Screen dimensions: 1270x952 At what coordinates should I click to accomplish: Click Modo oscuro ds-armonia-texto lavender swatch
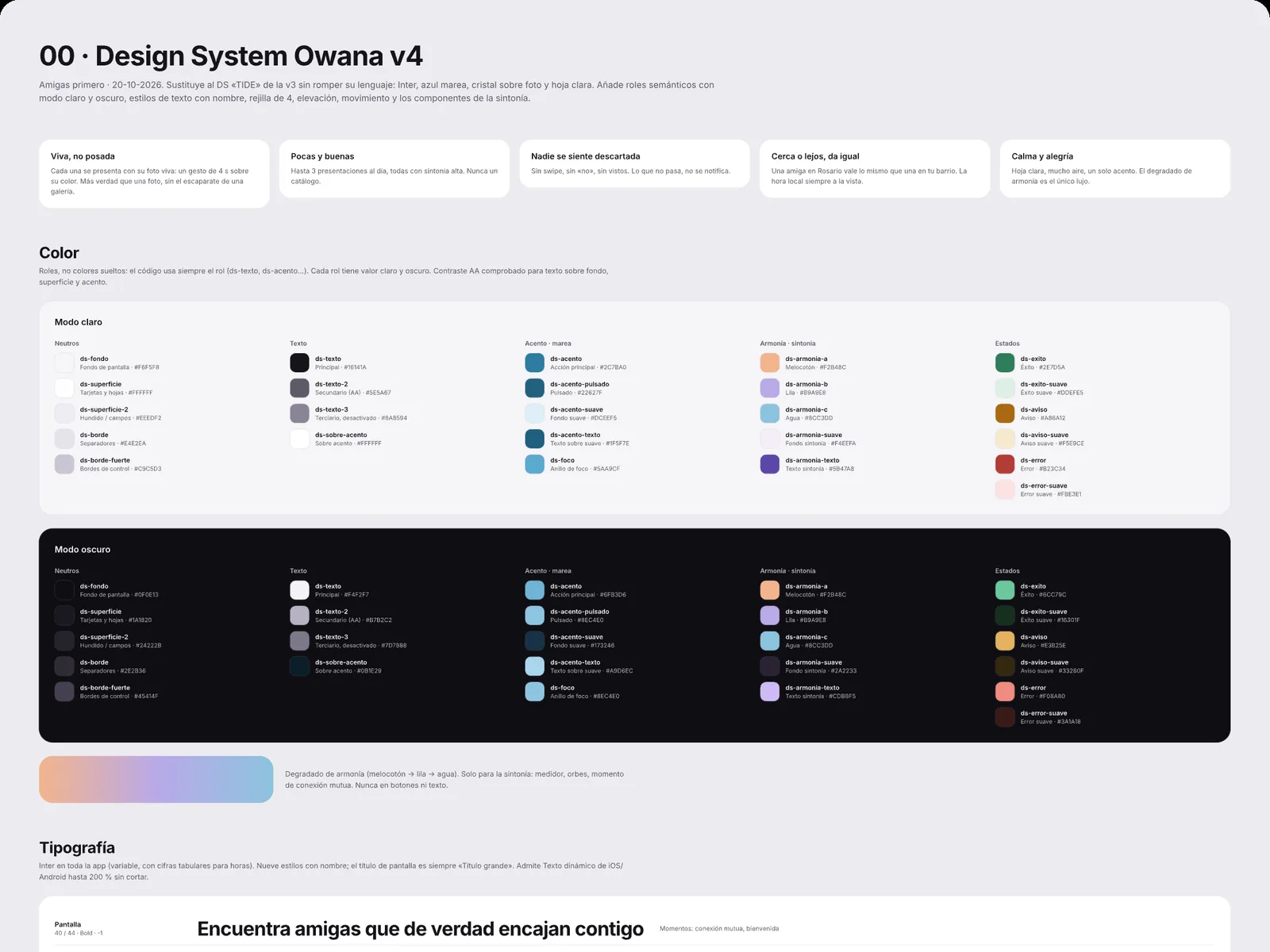770,692
